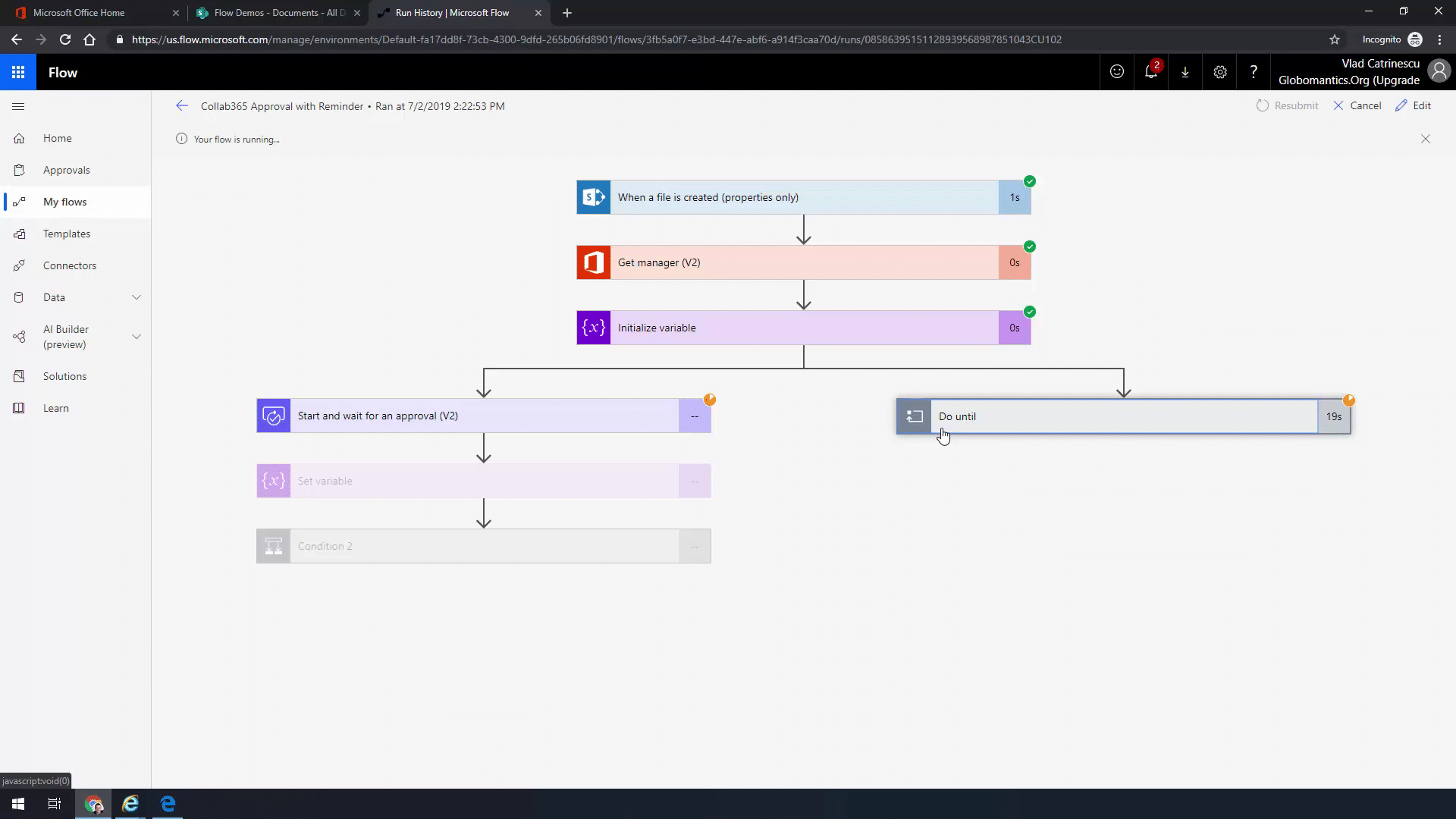
Task: Open the settings gear in Flow header
Action: pyautogui.click(x=1219, y=72)
